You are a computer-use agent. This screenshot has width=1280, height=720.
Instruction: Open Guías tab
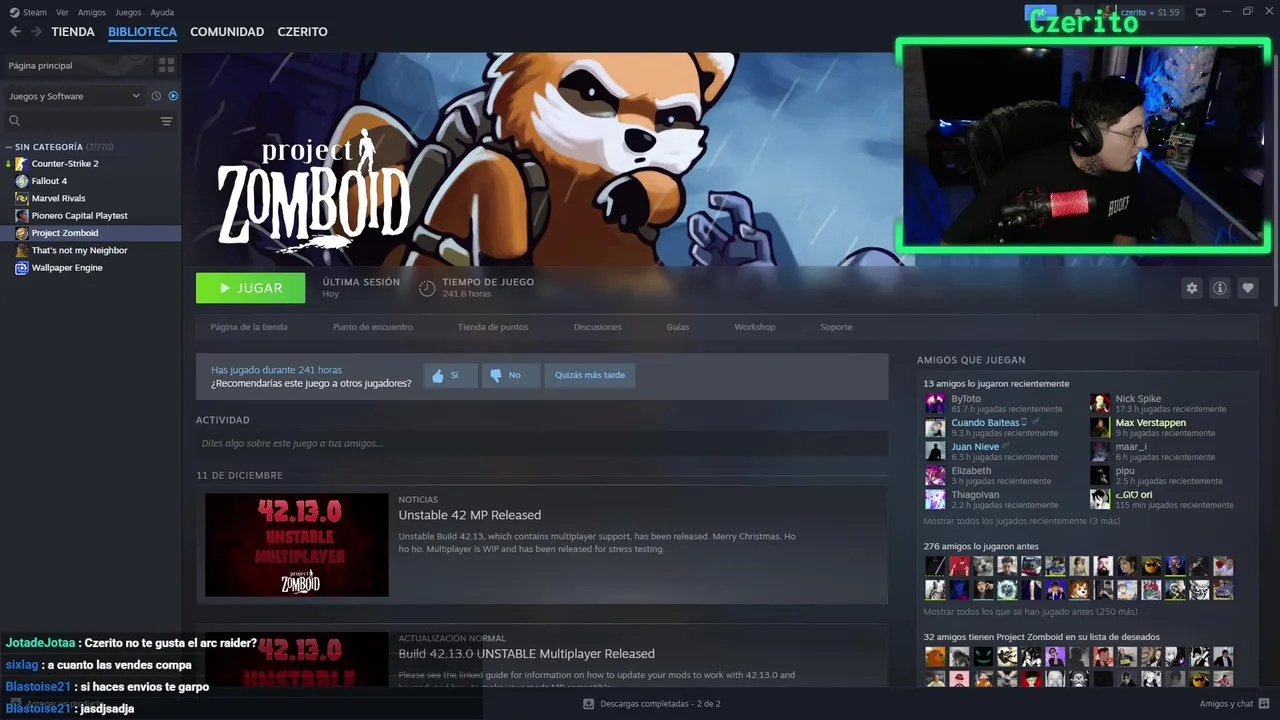tap(677, 327)
